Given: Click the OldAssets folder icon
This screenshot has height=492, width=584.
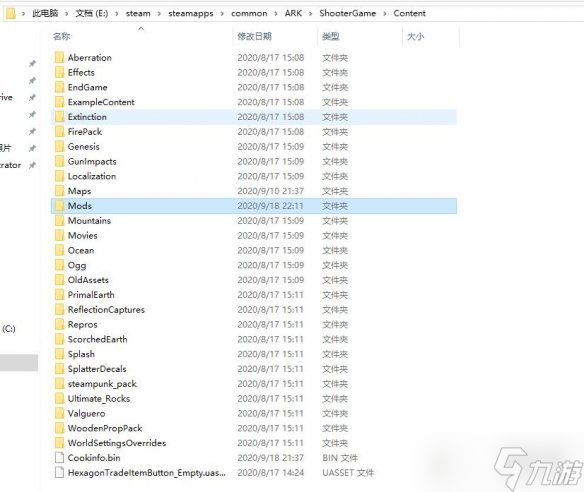Looking at the screenshot, I should point(59,280).
